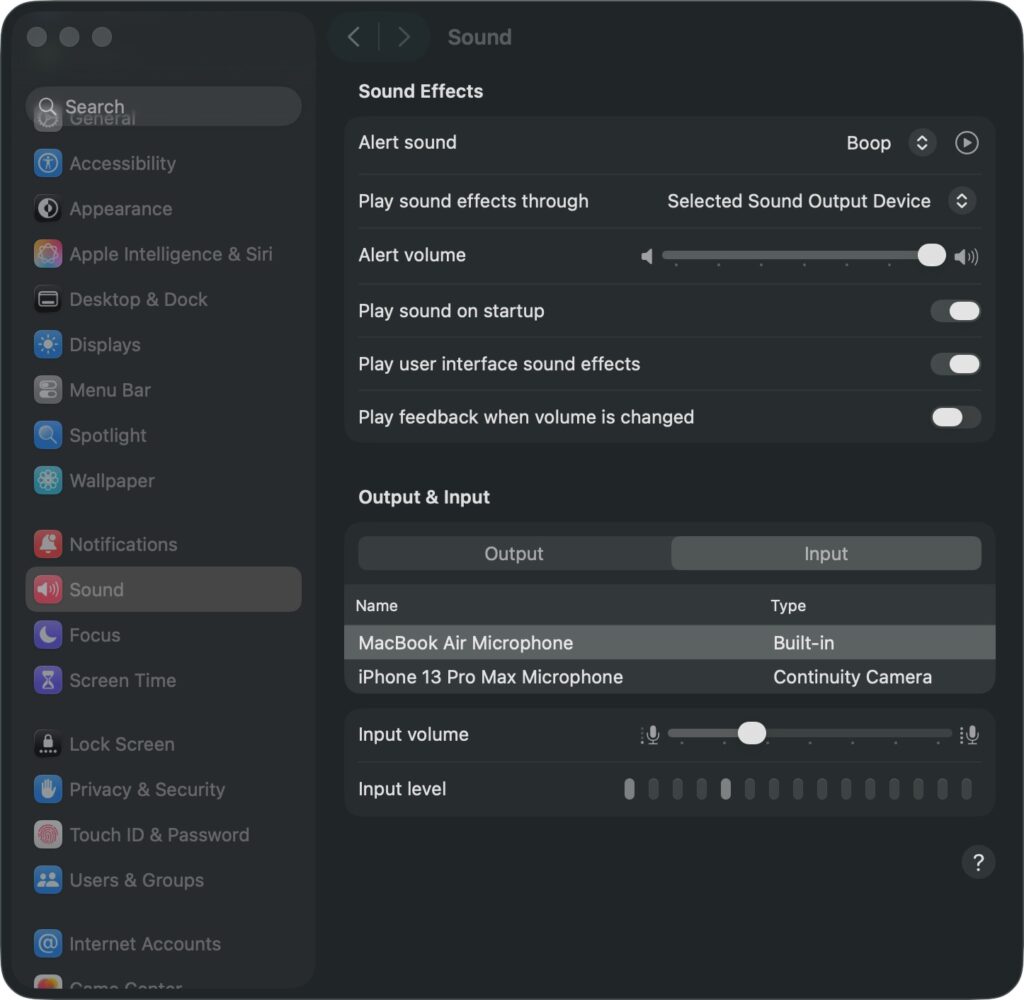Click the Built-in type cell
This screenshot has height=1000, width=1024.
pos(803,643)
